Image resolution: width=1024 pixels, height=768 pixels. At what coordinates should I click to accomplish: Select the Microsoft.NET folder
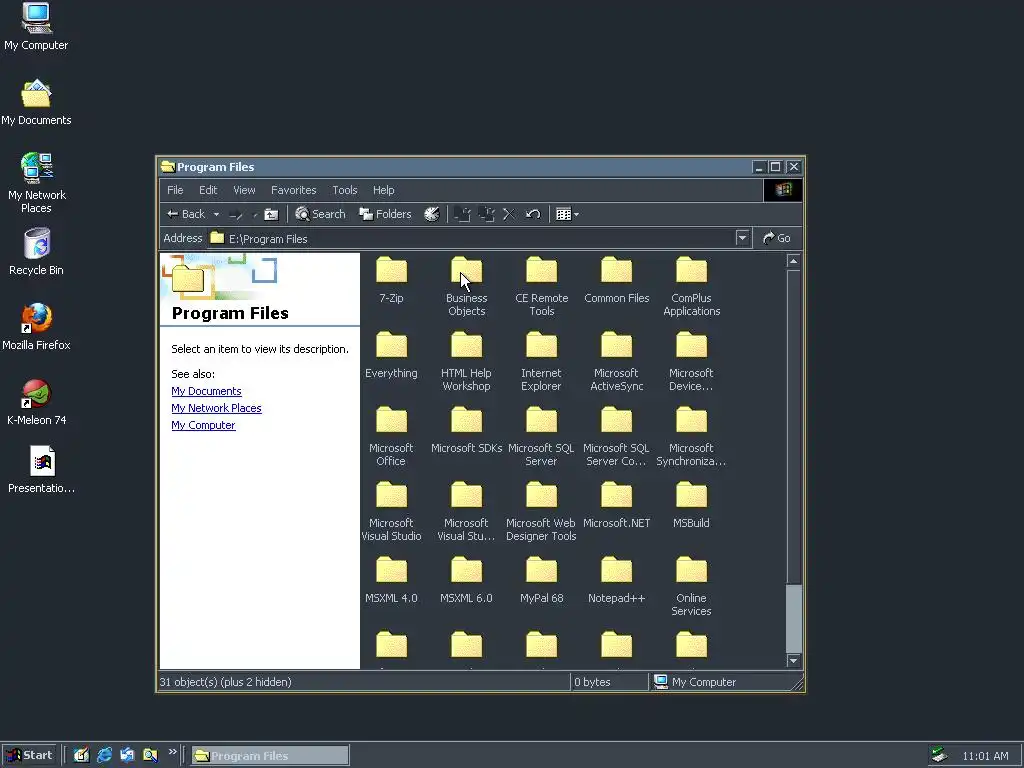[616, 505]
